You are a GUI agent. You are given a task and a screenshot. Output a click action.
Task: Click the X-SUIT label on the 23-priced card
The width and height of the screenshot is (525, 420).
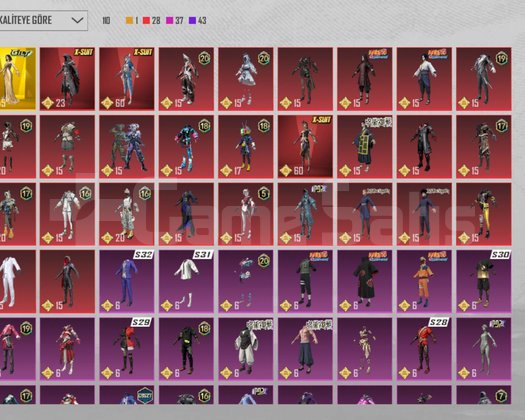[x=84, y=52]
